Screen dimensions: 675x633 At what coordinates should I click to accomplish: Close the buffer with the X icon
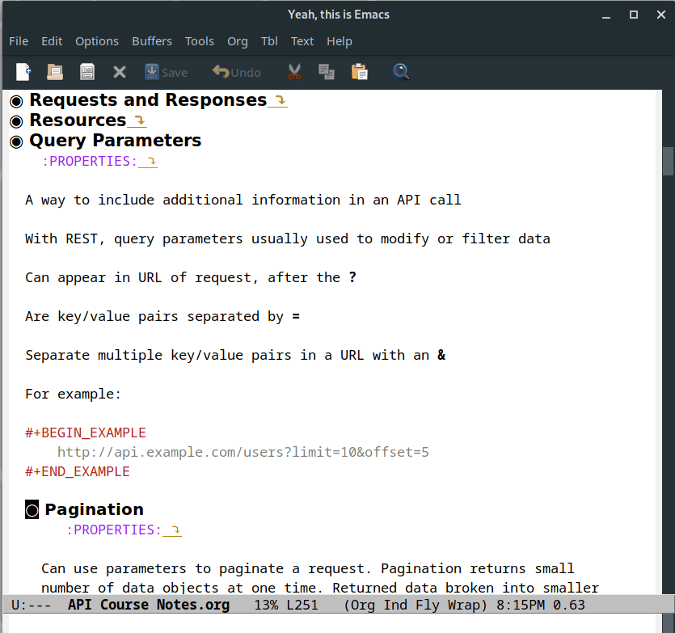[119, 72]
